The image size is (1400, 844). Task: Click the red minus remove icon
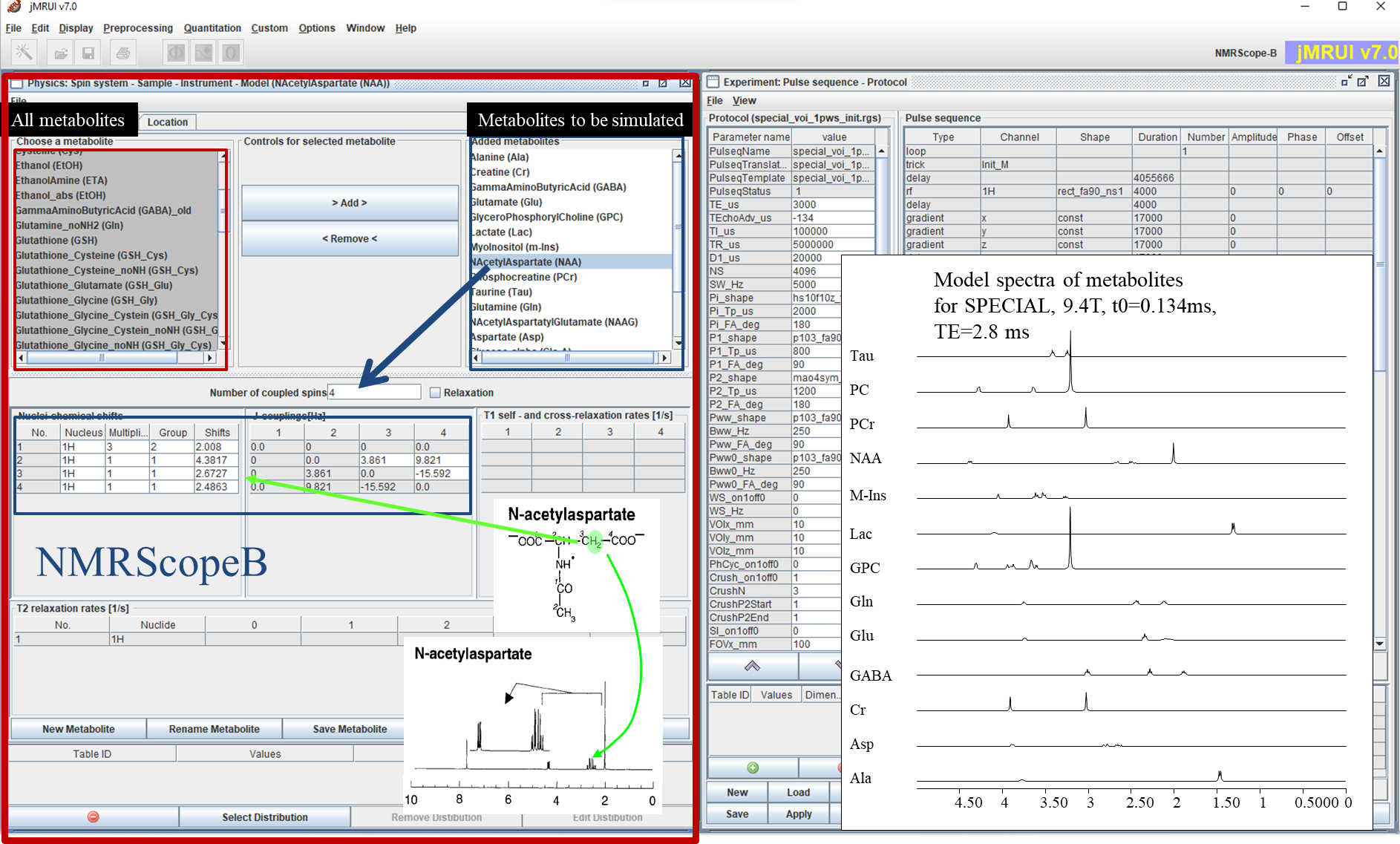click(x=93, y=817)
